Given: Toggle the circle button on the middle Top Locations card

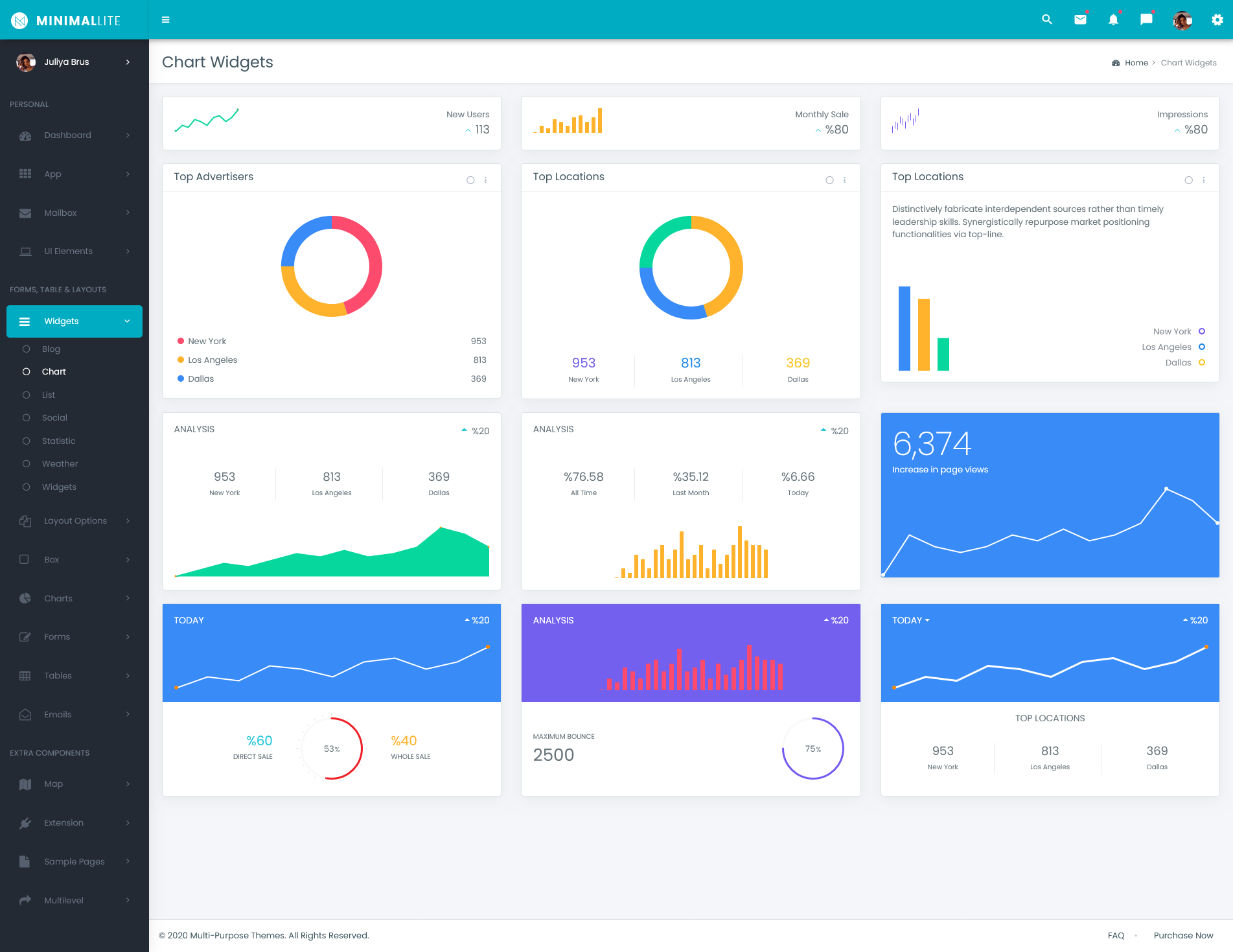Looking at the screenshot, I should (829, 180).
